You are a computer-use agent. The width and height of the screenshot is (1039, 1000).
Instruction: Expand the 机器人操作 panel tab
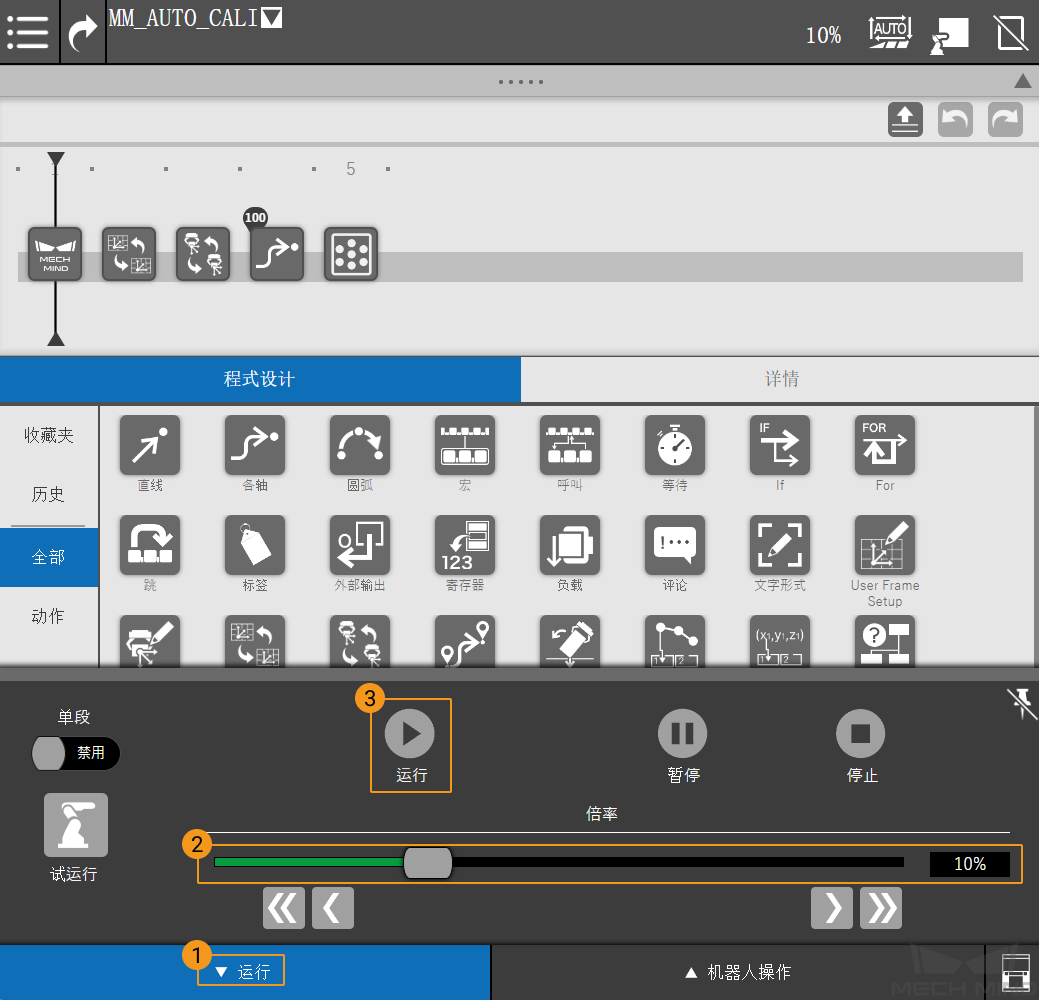click(738, 972)
